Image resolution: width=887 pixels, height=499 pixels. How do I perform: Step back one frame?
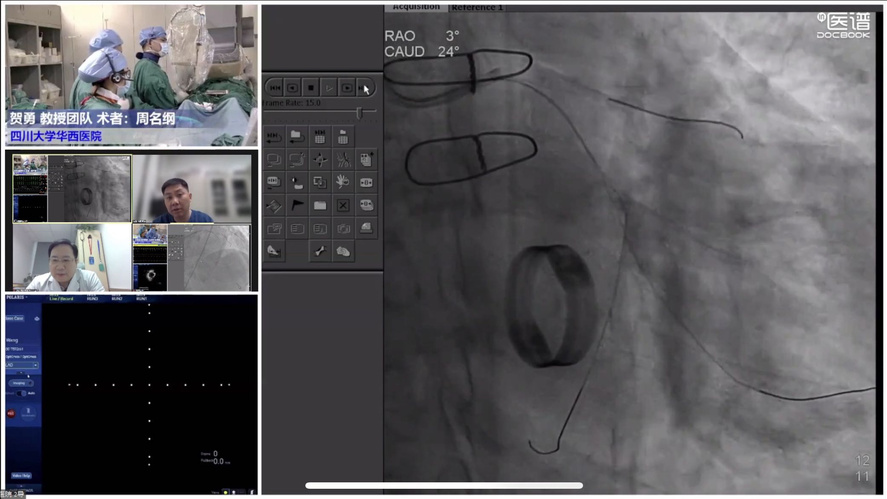click(x=293, y=88)
